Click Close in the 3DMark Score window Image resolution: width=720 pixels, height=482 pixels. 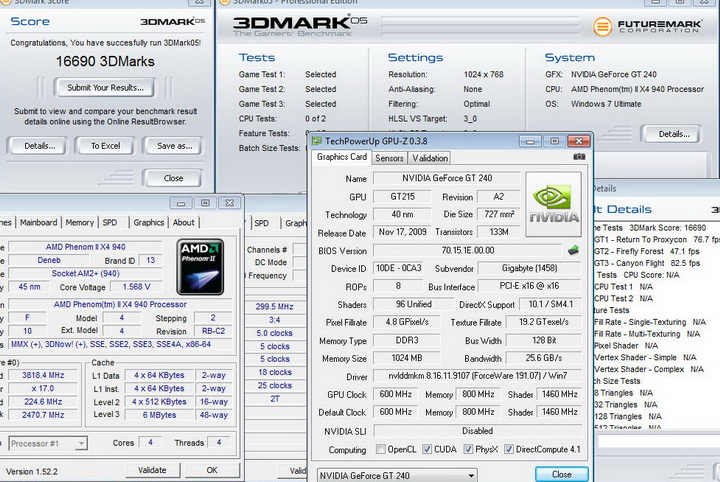tap(173, 178)
